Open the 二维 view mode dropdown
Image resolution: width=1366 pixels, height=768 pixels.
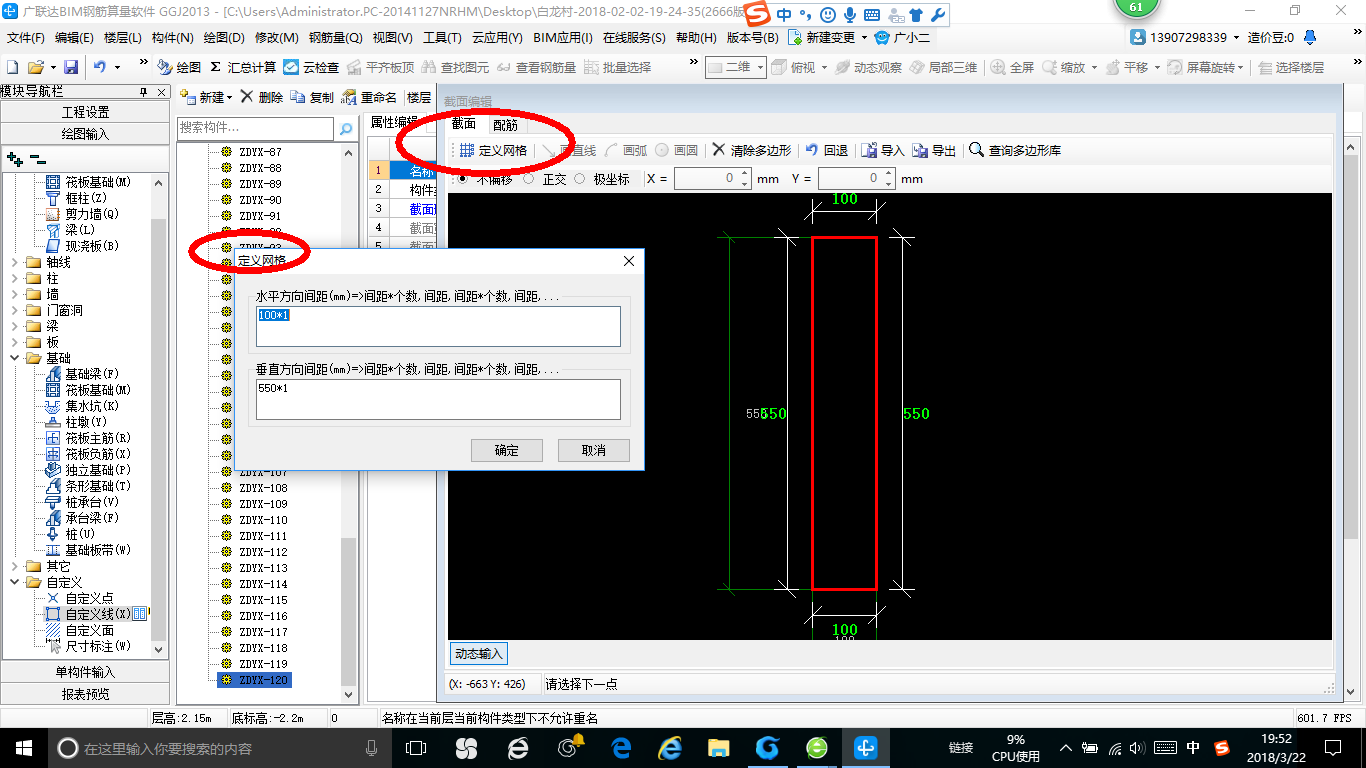(761, 67)
